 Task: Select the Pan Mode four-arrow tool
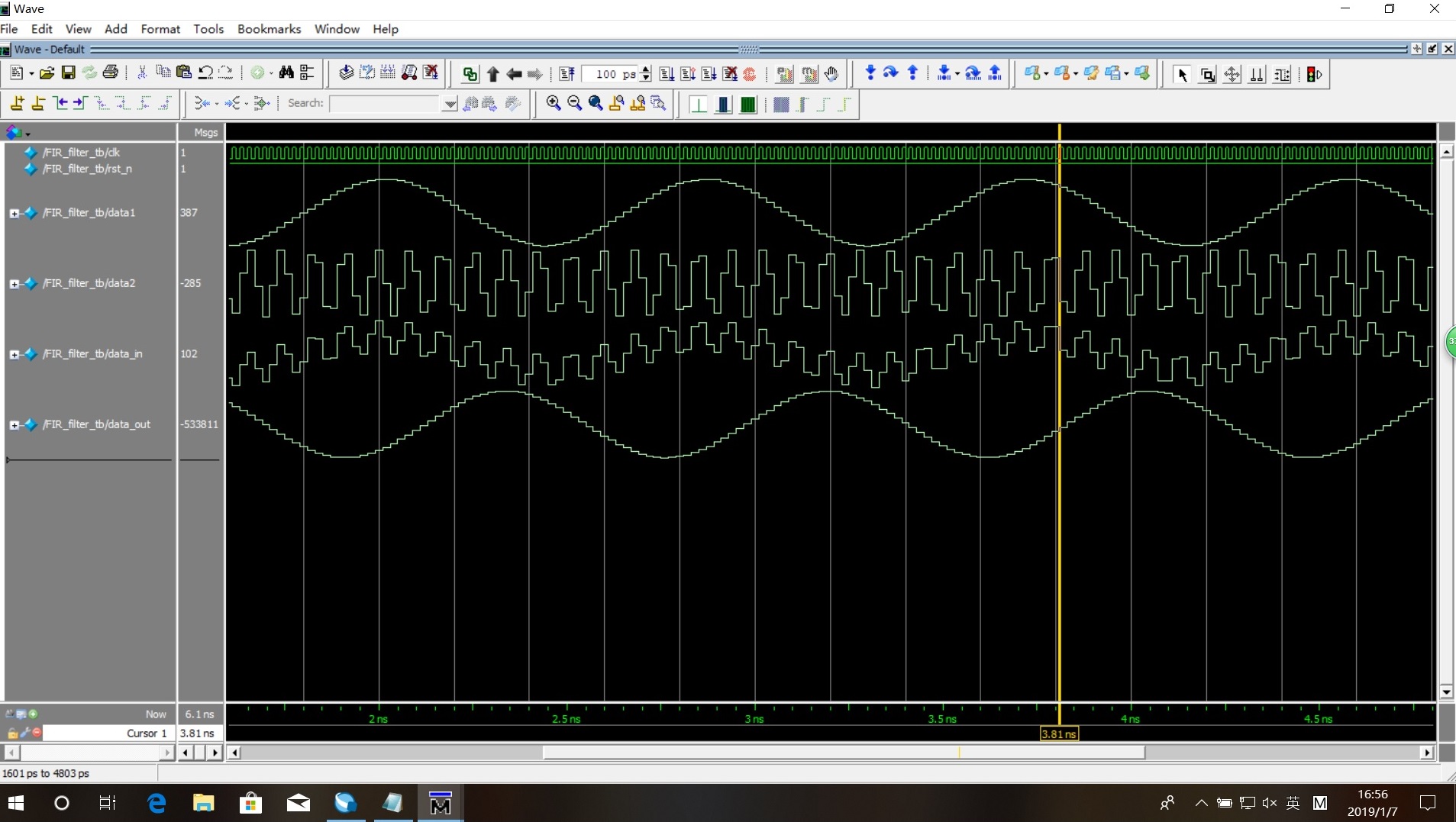[1232, 74]
